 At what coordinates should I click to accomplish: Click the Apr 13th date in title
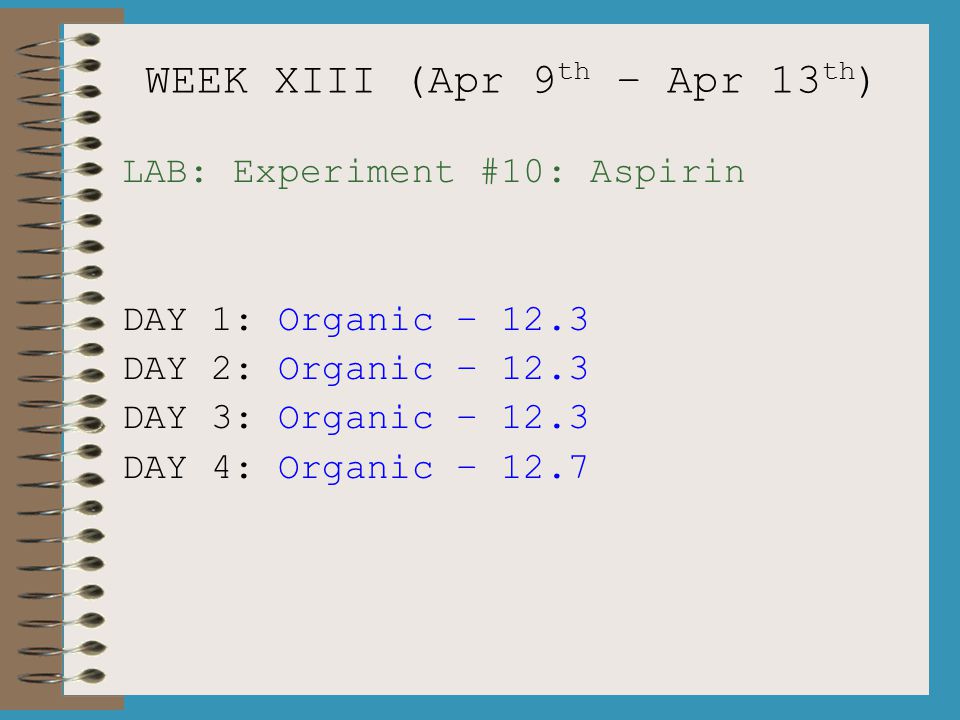pos(761,80)
